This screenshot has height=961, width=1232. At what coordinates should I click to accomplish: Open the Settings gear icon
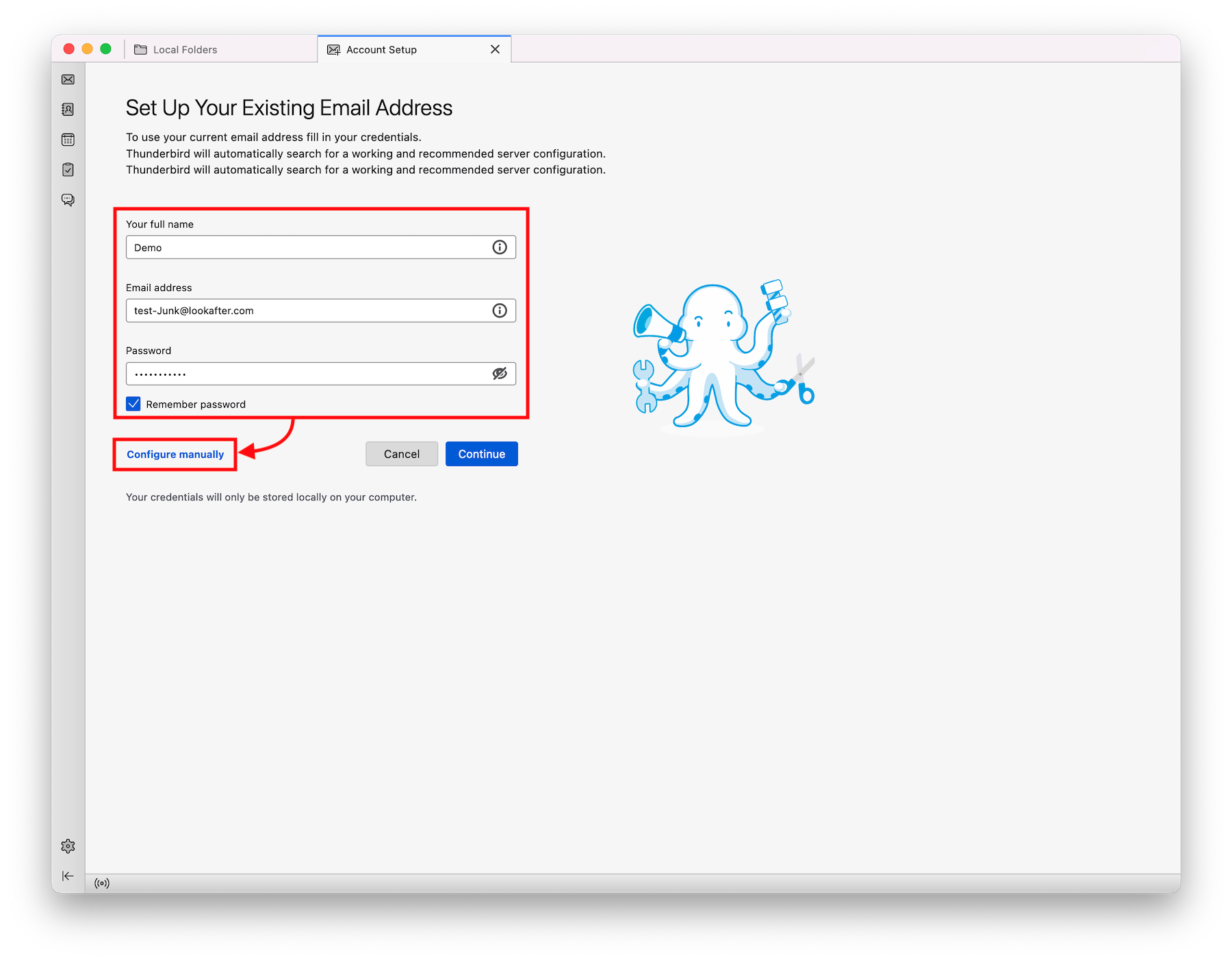68,846
